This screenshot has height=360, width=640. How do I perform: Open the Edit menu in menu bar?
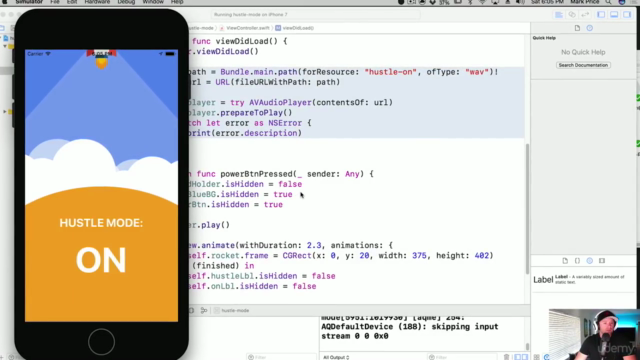(72, 2)
